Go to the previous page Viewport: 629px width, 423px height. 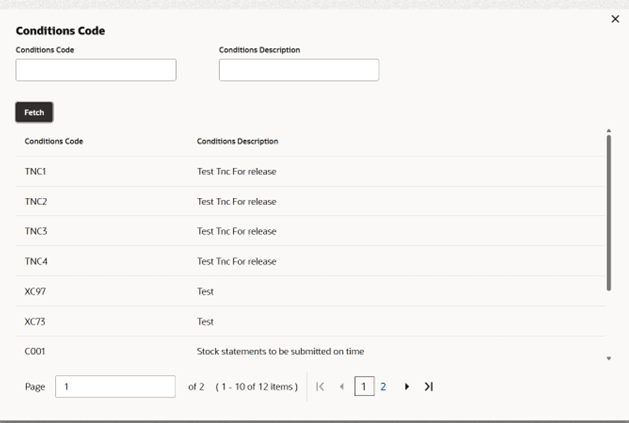tap(342, 386)
